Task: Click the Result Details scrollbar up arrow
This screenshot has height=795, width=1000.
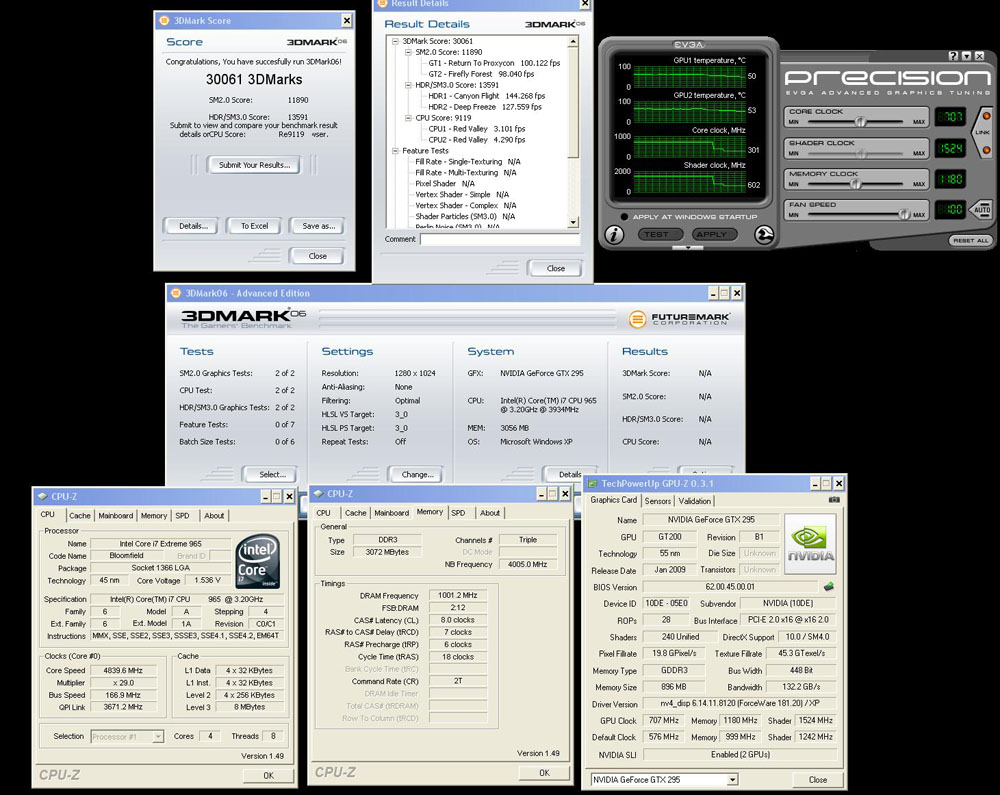Action: point(573,41)
